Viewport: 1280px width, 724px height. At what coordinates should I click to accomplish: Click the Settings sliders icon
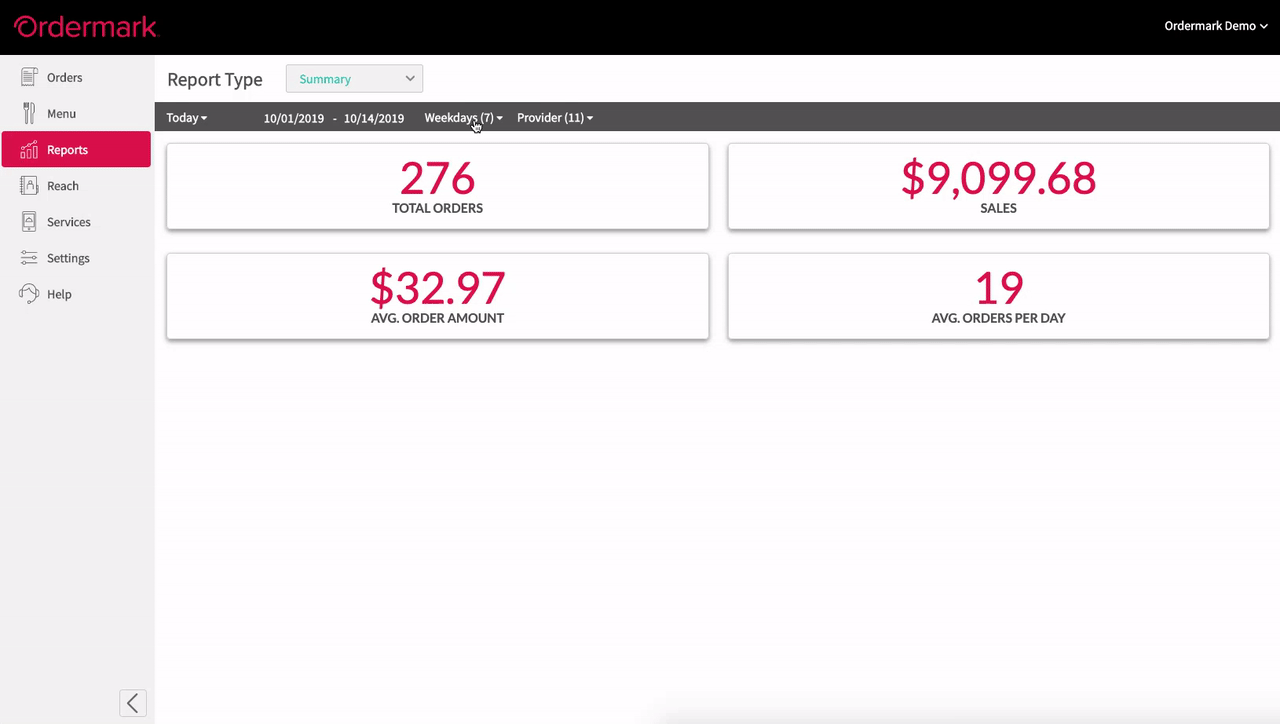tap(29, 258)
